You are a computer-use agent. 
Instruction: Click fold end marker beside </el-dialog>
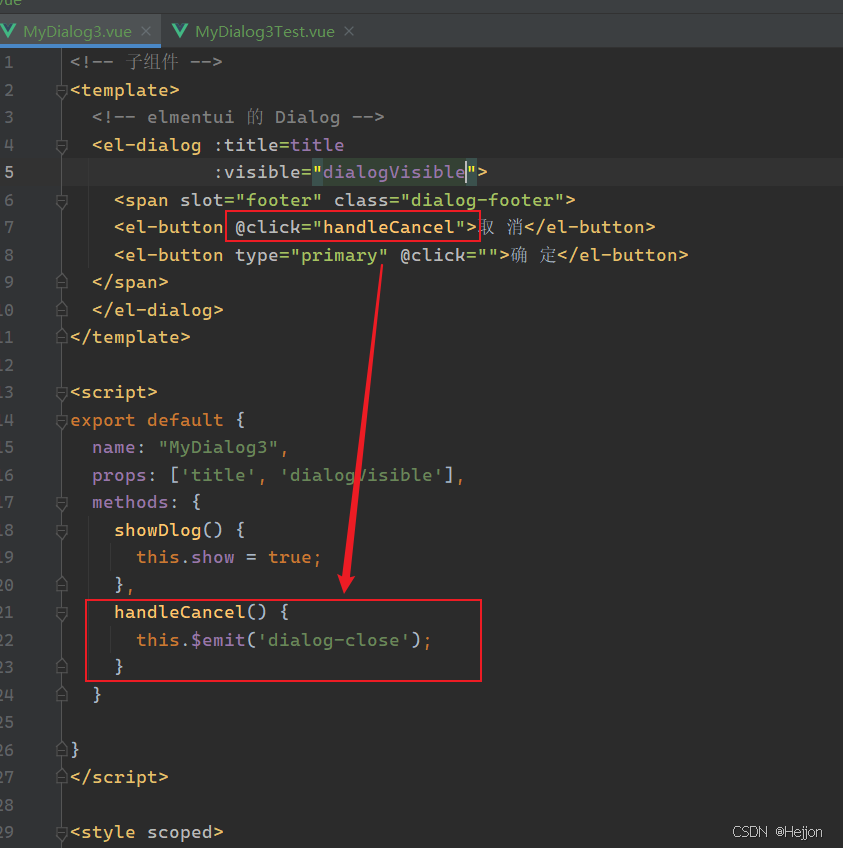62,309
